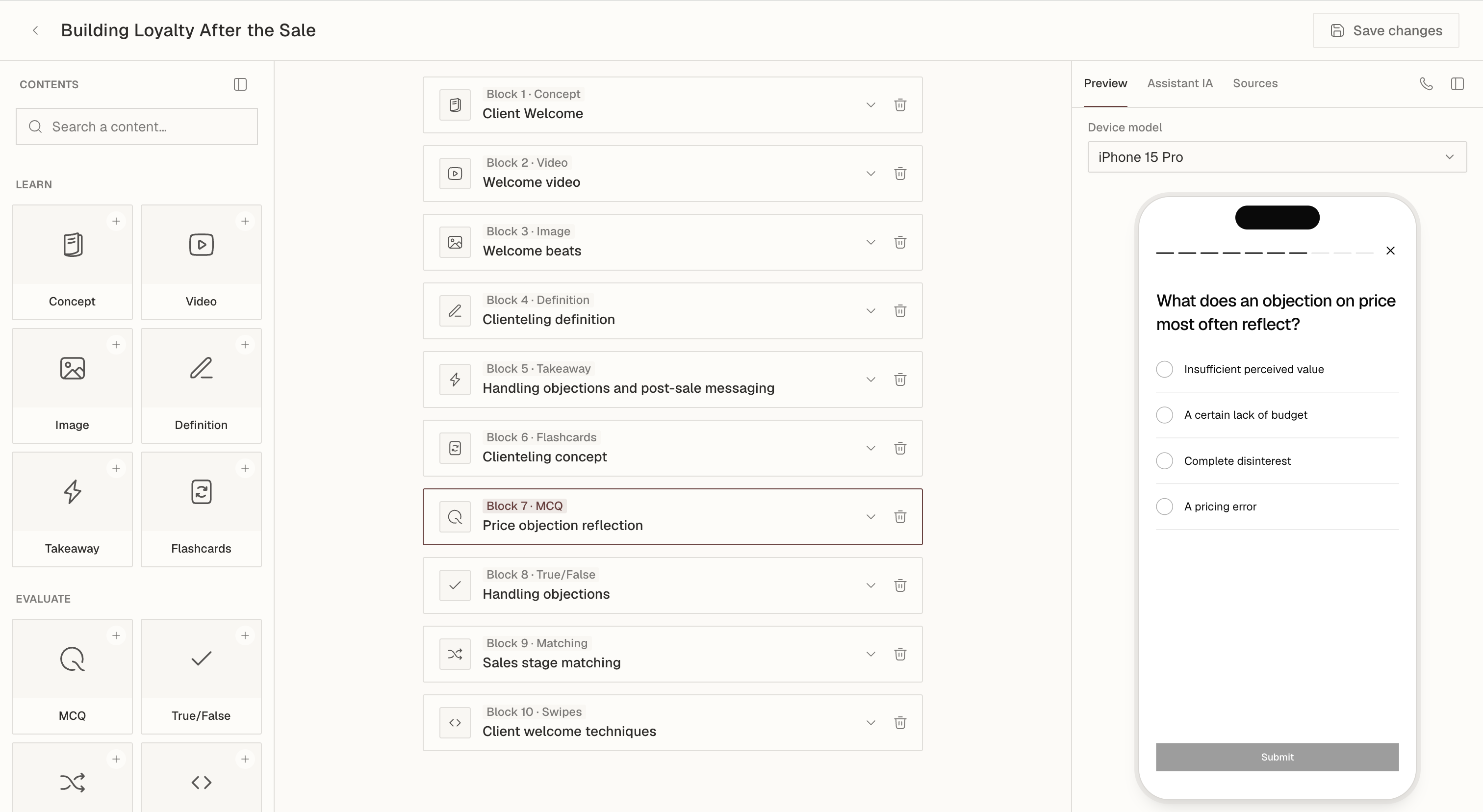This screenshot has width=1483, height=812.
Task: Select answer Complete disinterest
Action: pos(1277,461)
